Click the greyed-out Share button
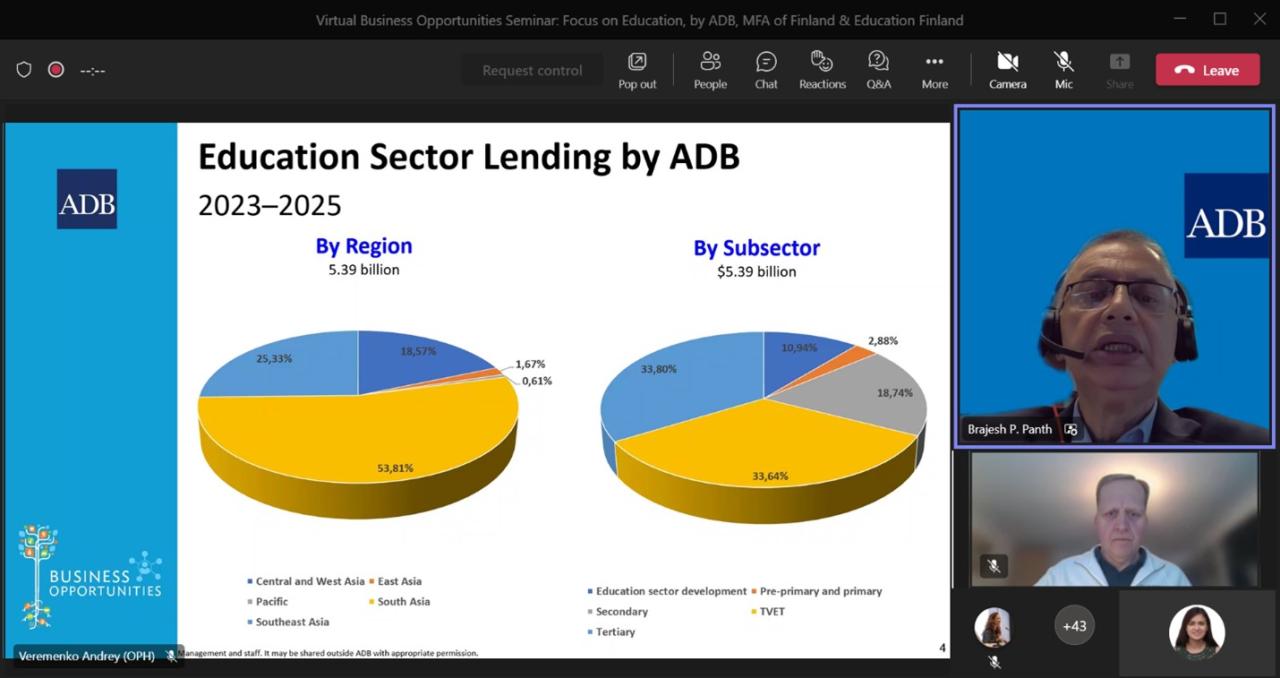Viewport: 1280px width, 678px height. [1119, 70]
